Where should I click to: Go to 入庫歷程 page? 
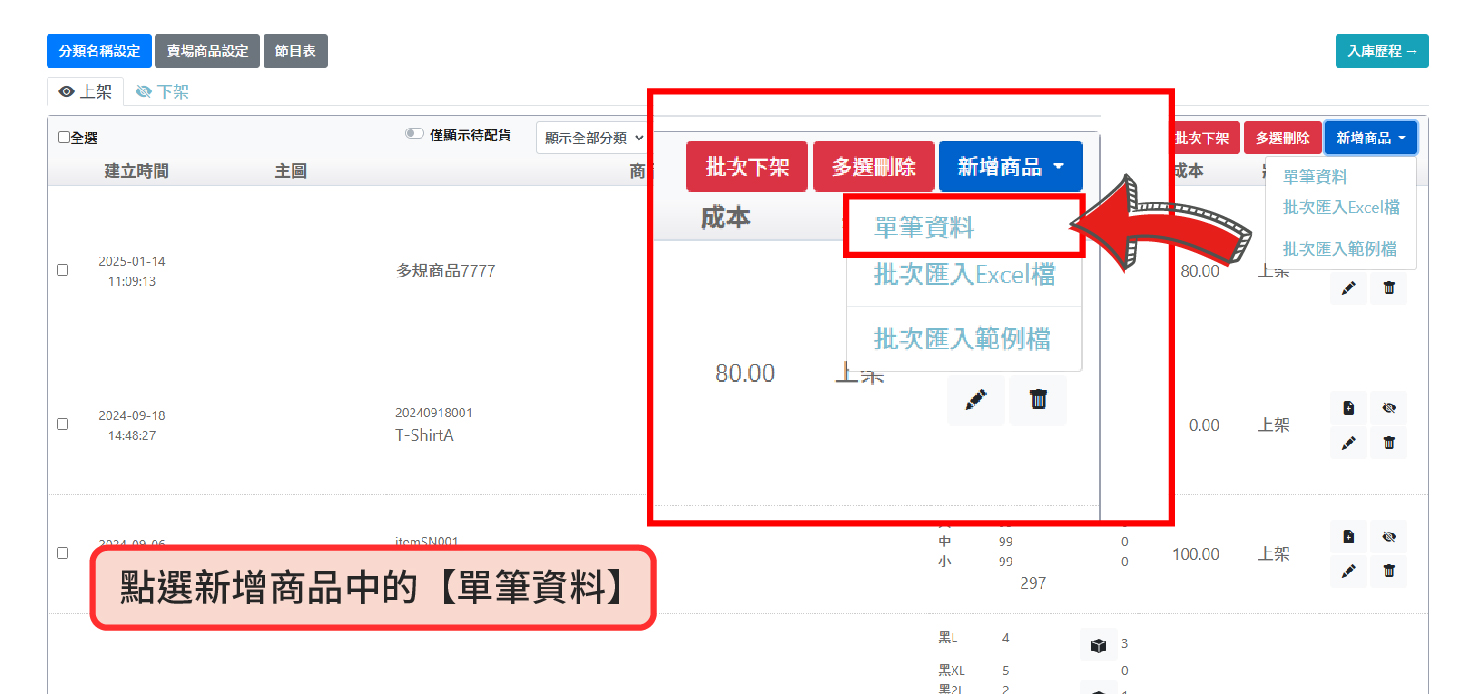[1381, 51]
